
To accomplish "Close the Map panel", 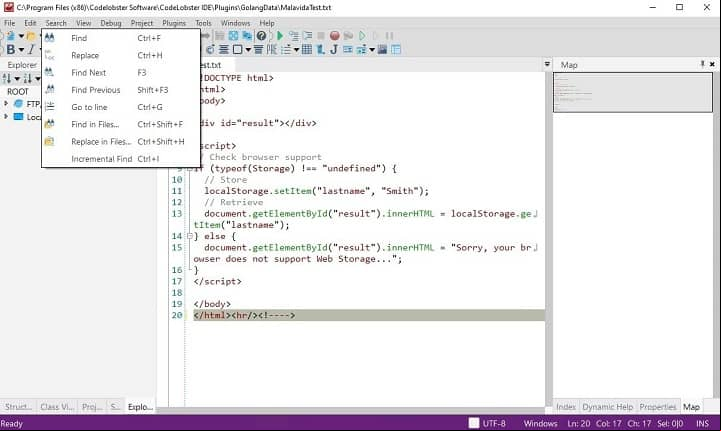I will click(712, 64).
